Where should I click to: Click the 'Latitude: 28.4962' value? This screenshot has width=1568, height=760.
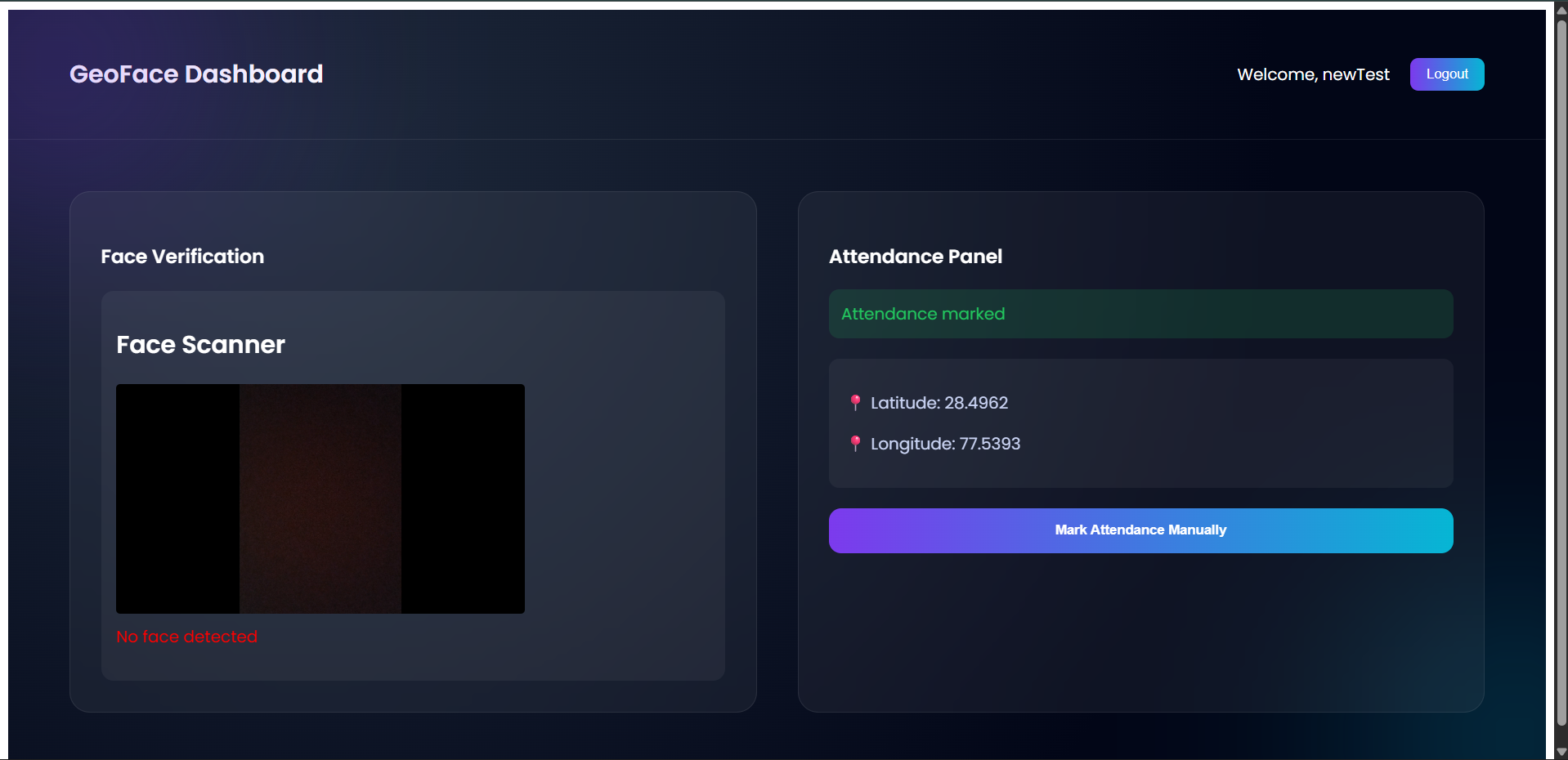pos(939,403)
